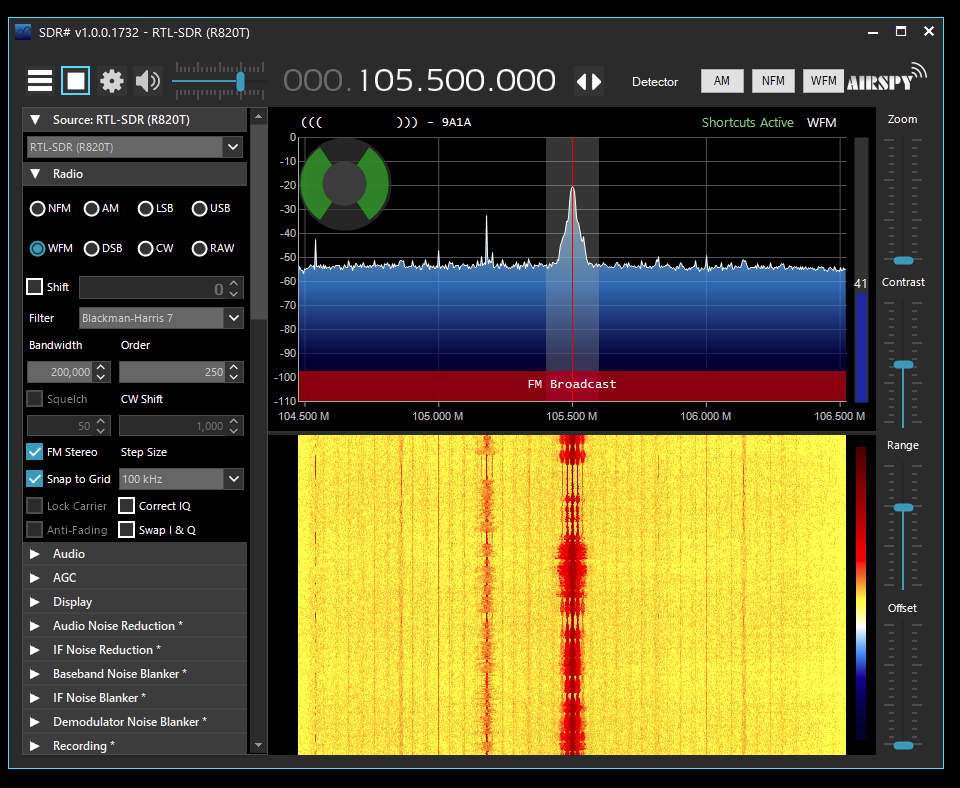The height and width of the screenshot is (788, 960).
Task: Click the Range slider handle
Action: [x=903, y=508]
